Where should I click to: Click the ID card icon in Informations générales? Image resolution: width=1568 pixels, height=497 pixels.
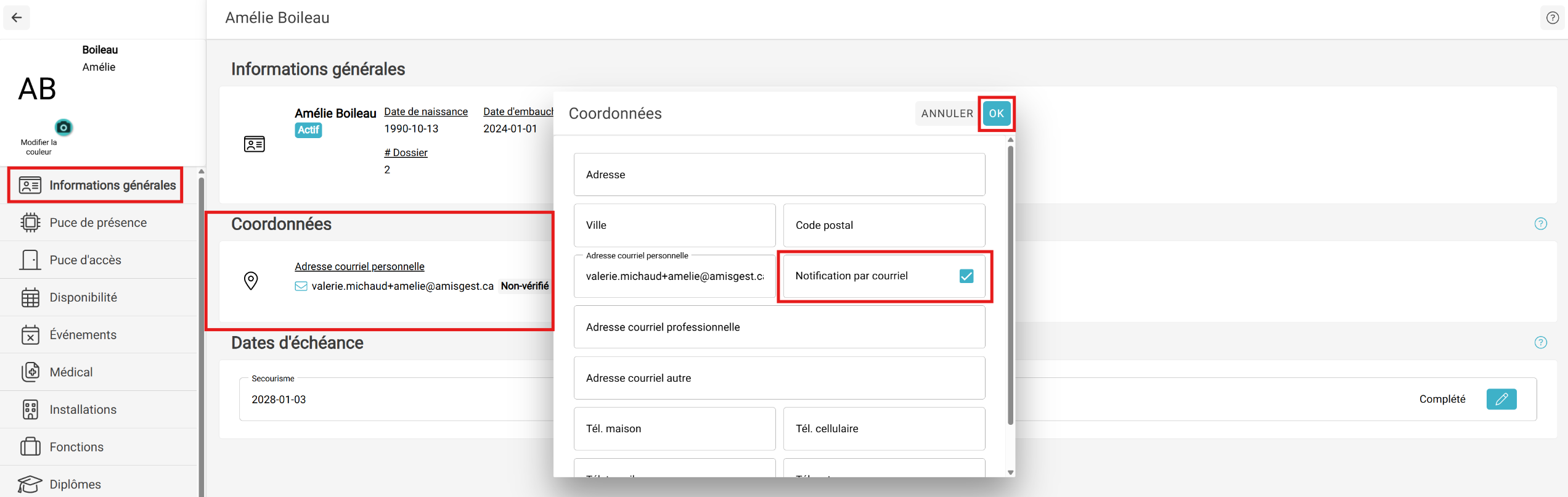(x=254, y=144)
